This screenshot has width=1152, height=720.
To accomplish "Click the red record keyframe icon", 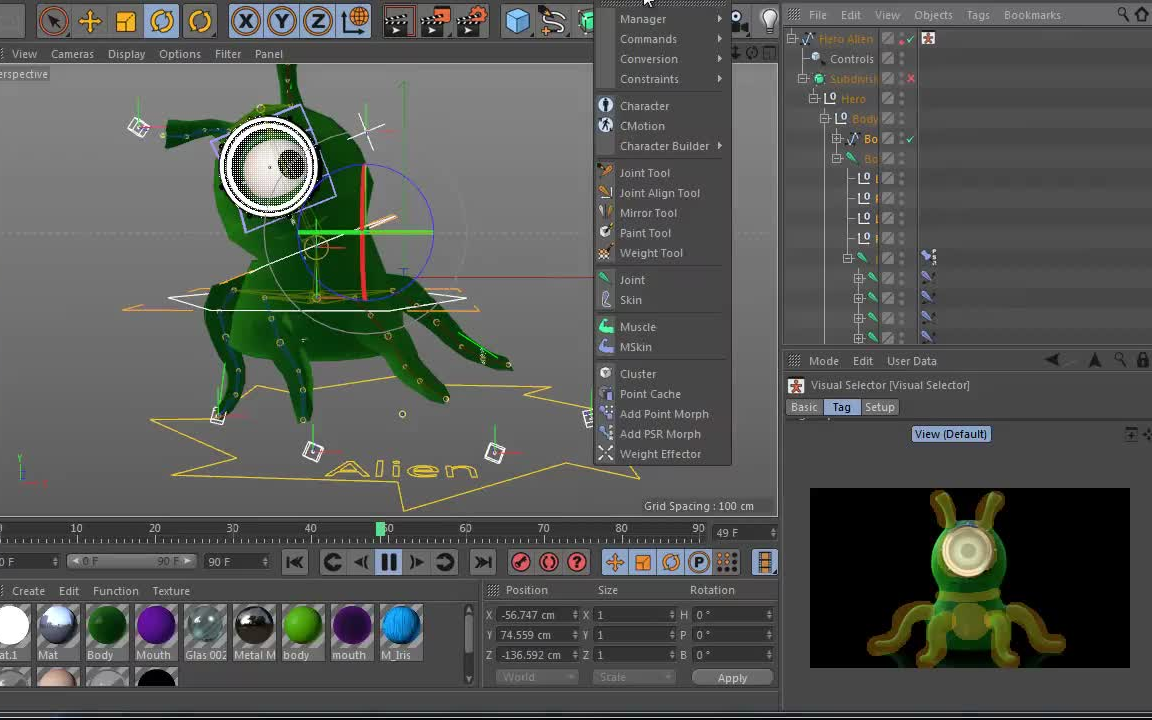I will coord(520,562).
